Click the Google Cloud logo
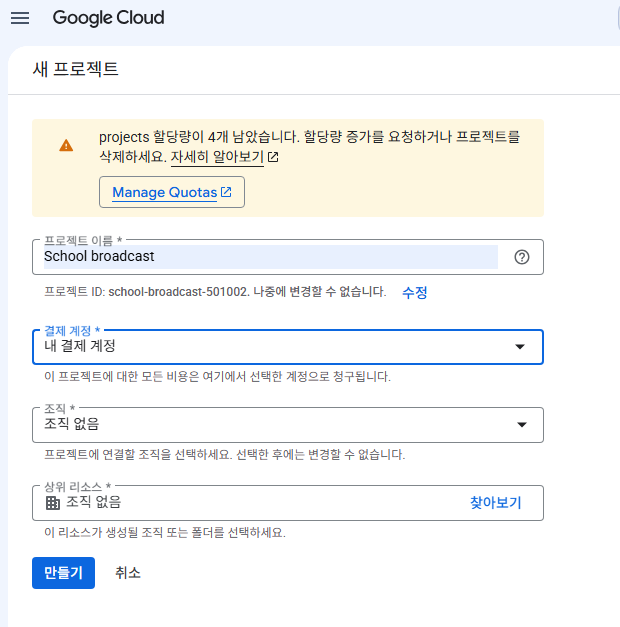This screenshot has height=627, width=620. click(108, 18)
